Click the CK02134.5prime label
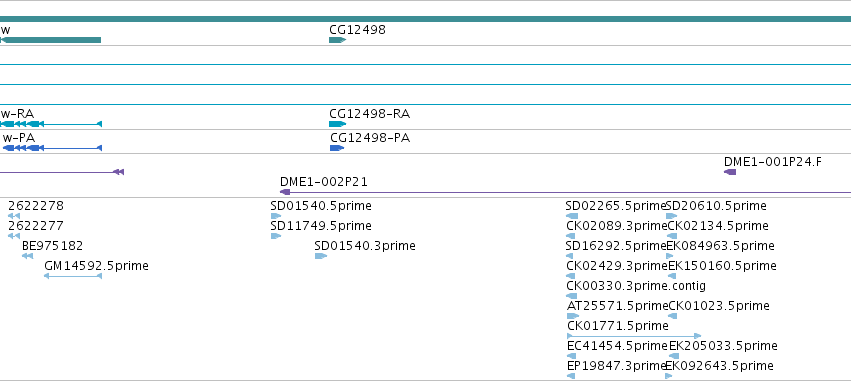The height and width of the screenshot is (381, 851). coord(718,226)
